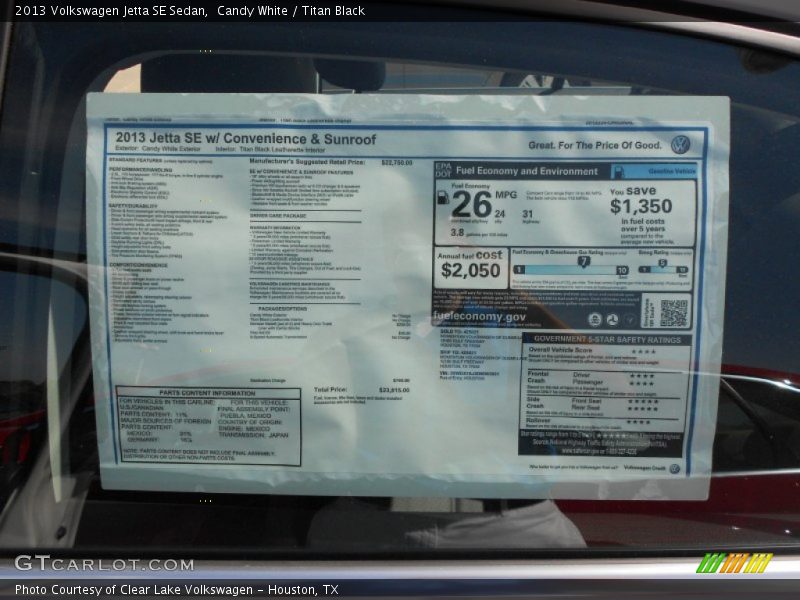Click 'PARTS CONTENT INFORMATION' heading
This screenshot has height=600, width=800.
coord(207,393)
